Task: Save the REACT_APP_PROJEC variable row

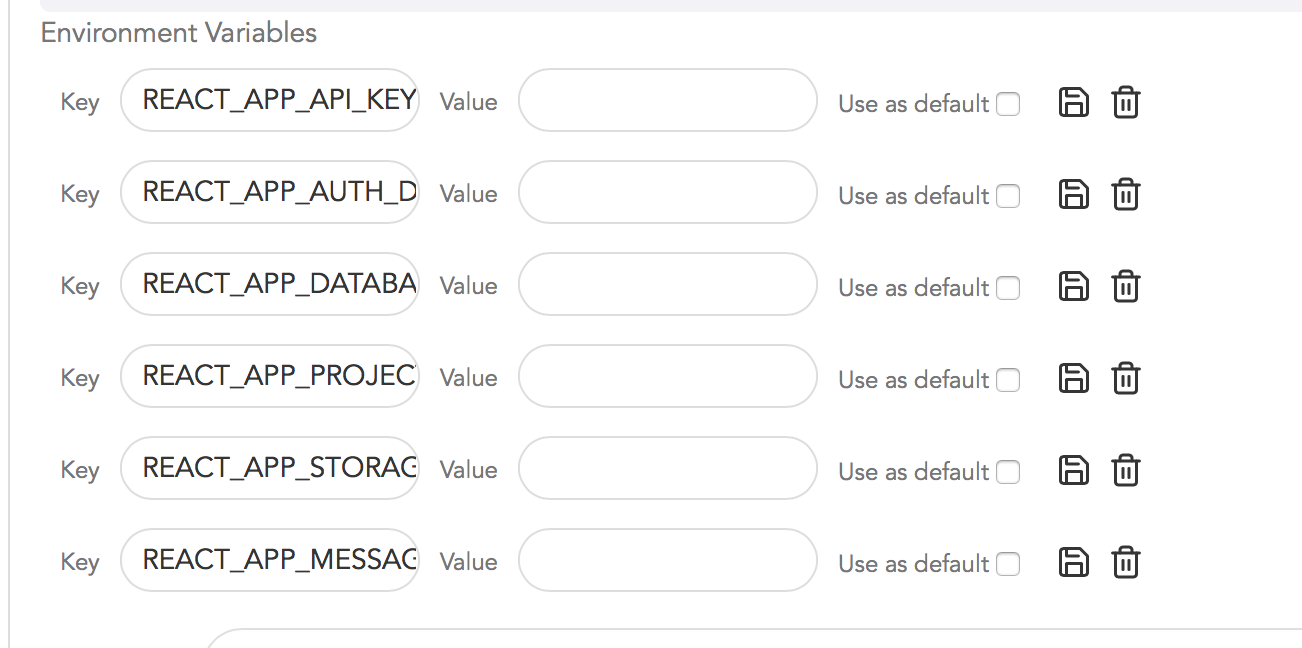Action: point(1073,378)
